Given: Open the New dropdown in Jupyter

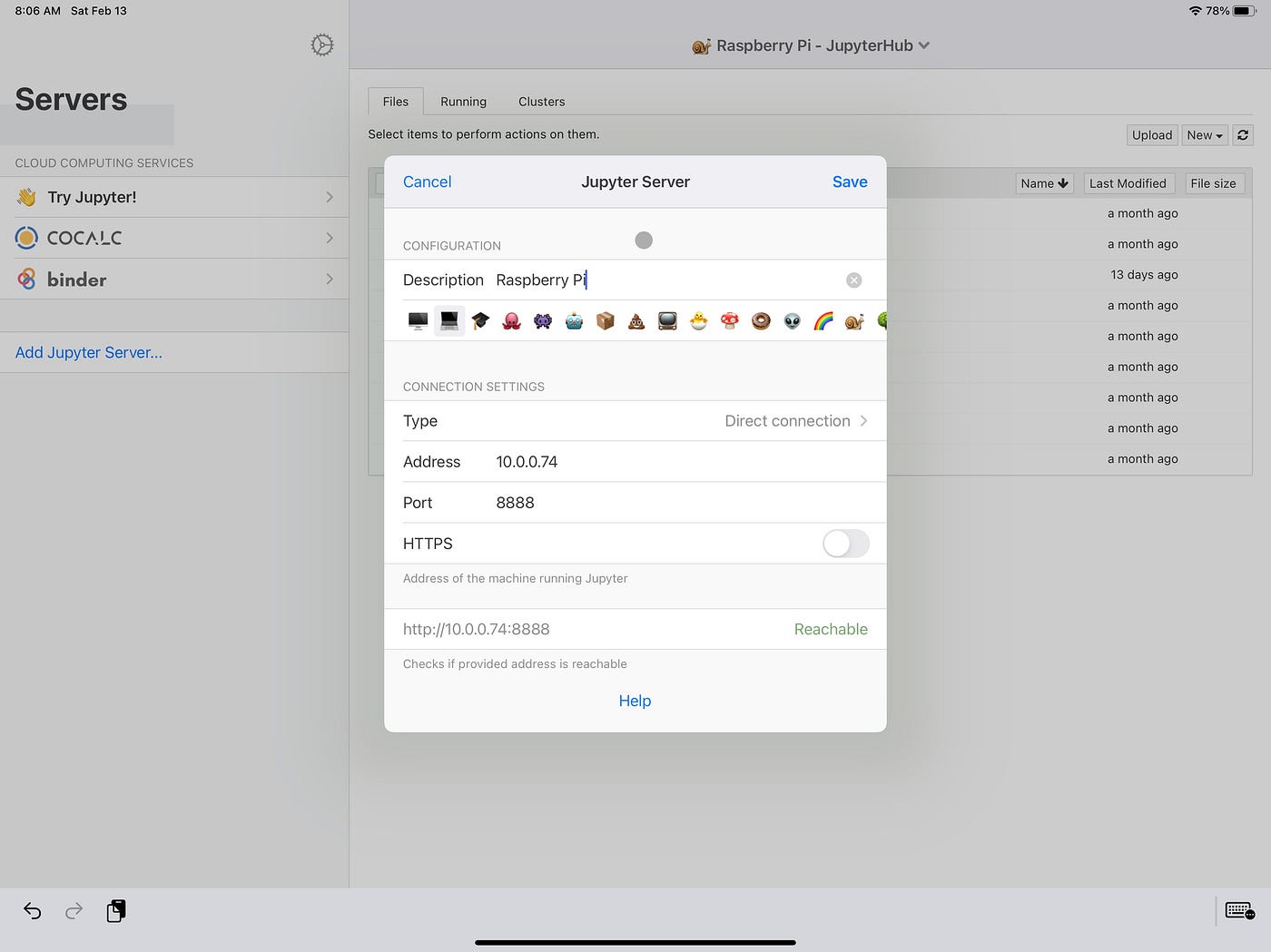Looking at the screenshot, I should click(x=1205, y=135).
